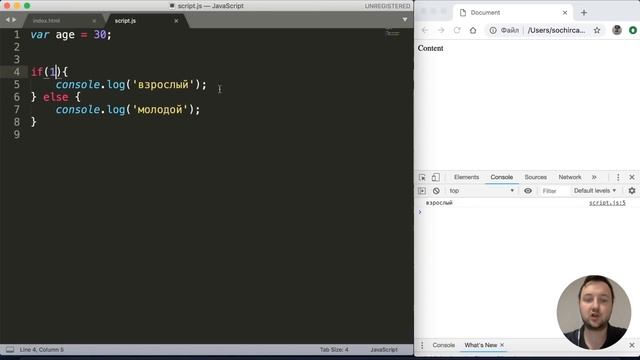Screen dimensions: 640x360
Task: Show the console sidebar
Action: (x=422, y=191)
